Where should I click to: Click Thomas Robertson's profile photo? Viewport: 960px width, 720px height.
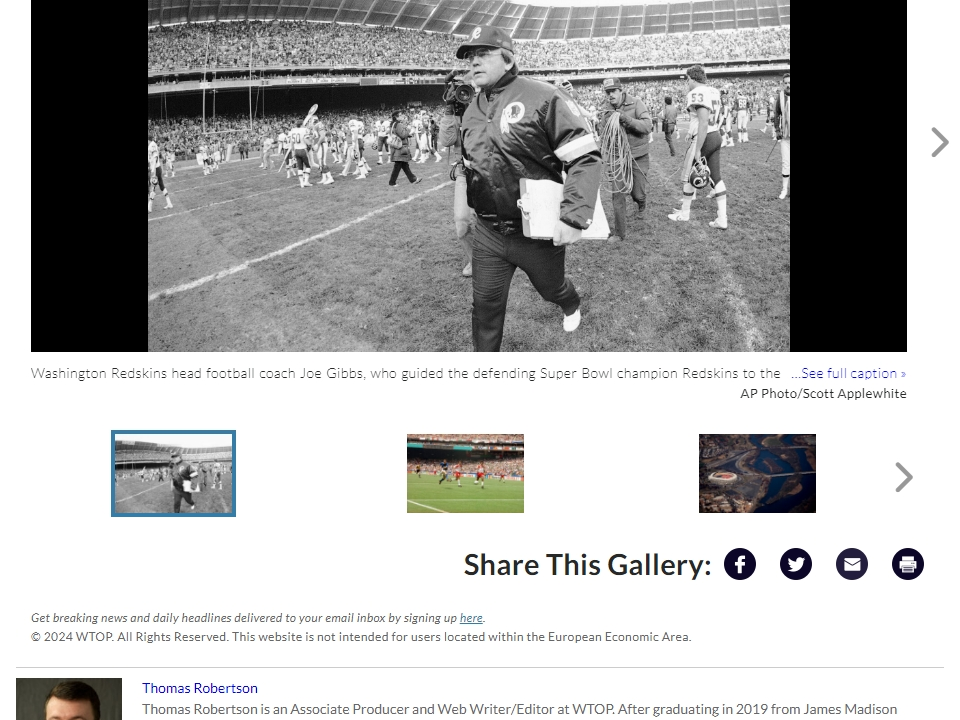click(69, 699)
